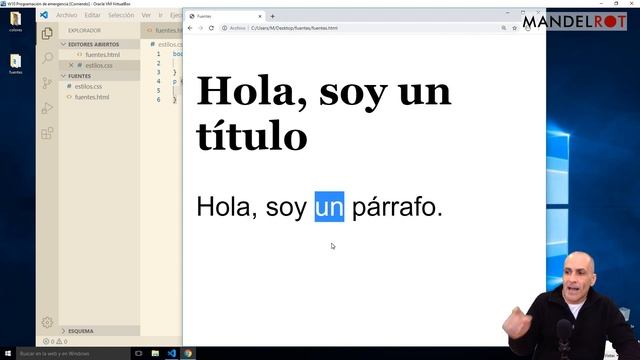Open the Ir menu in VS Code
This screenshot has width=640, height=360.
(x=160, y=15)
